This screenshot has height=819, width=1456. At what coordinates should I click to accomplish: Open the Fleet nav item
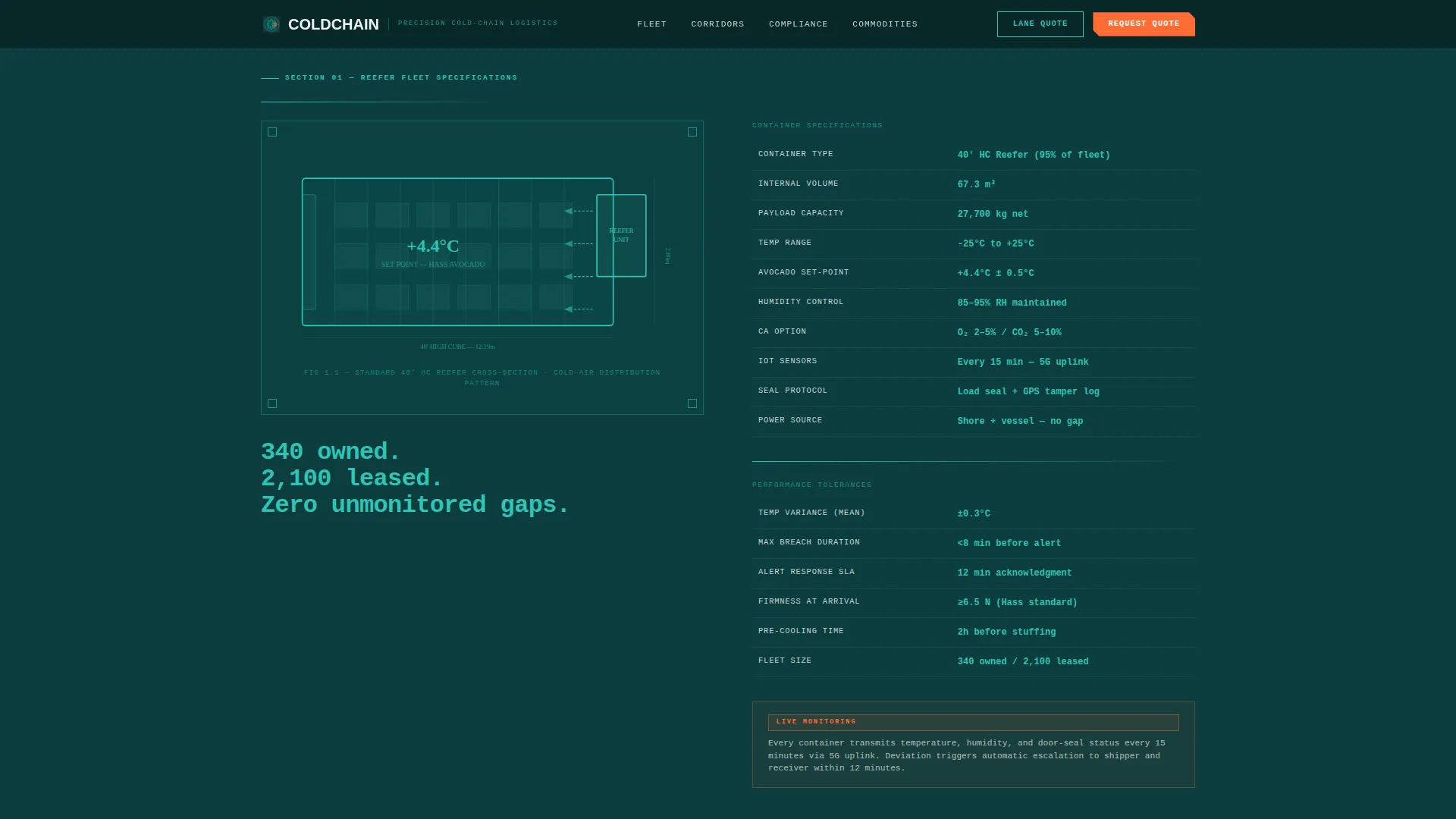(651, 24)
